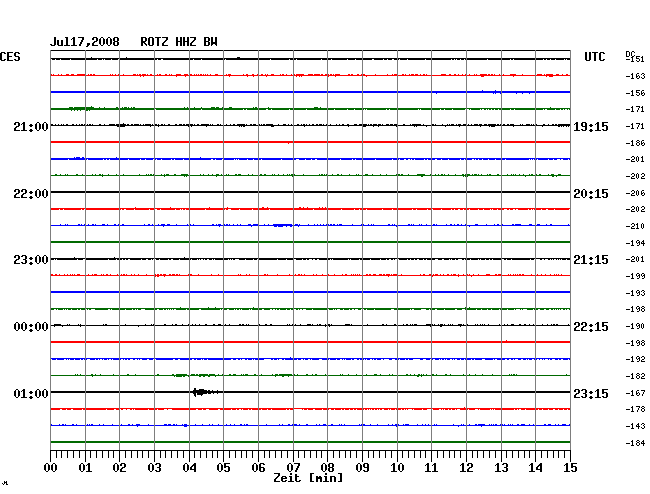Viewport: 650px width, 494px height.
Task: Select the DC offset value -182
Action: [635, 376]
